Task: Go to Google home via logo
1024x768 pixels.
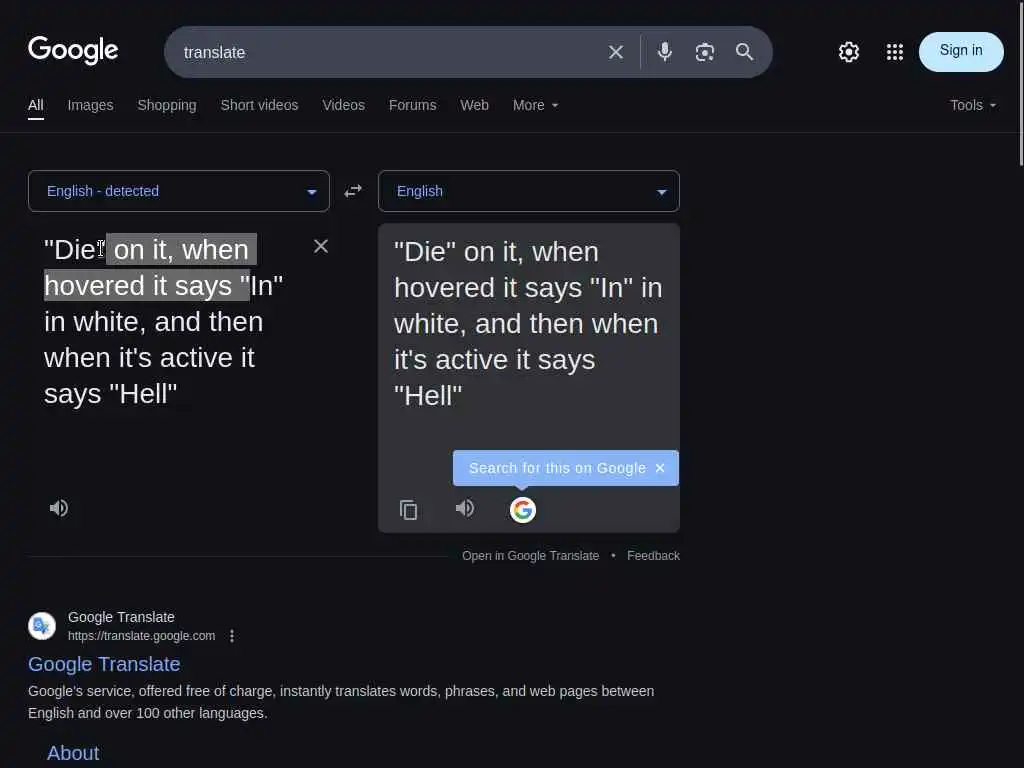Action: (x=73, y=50)
